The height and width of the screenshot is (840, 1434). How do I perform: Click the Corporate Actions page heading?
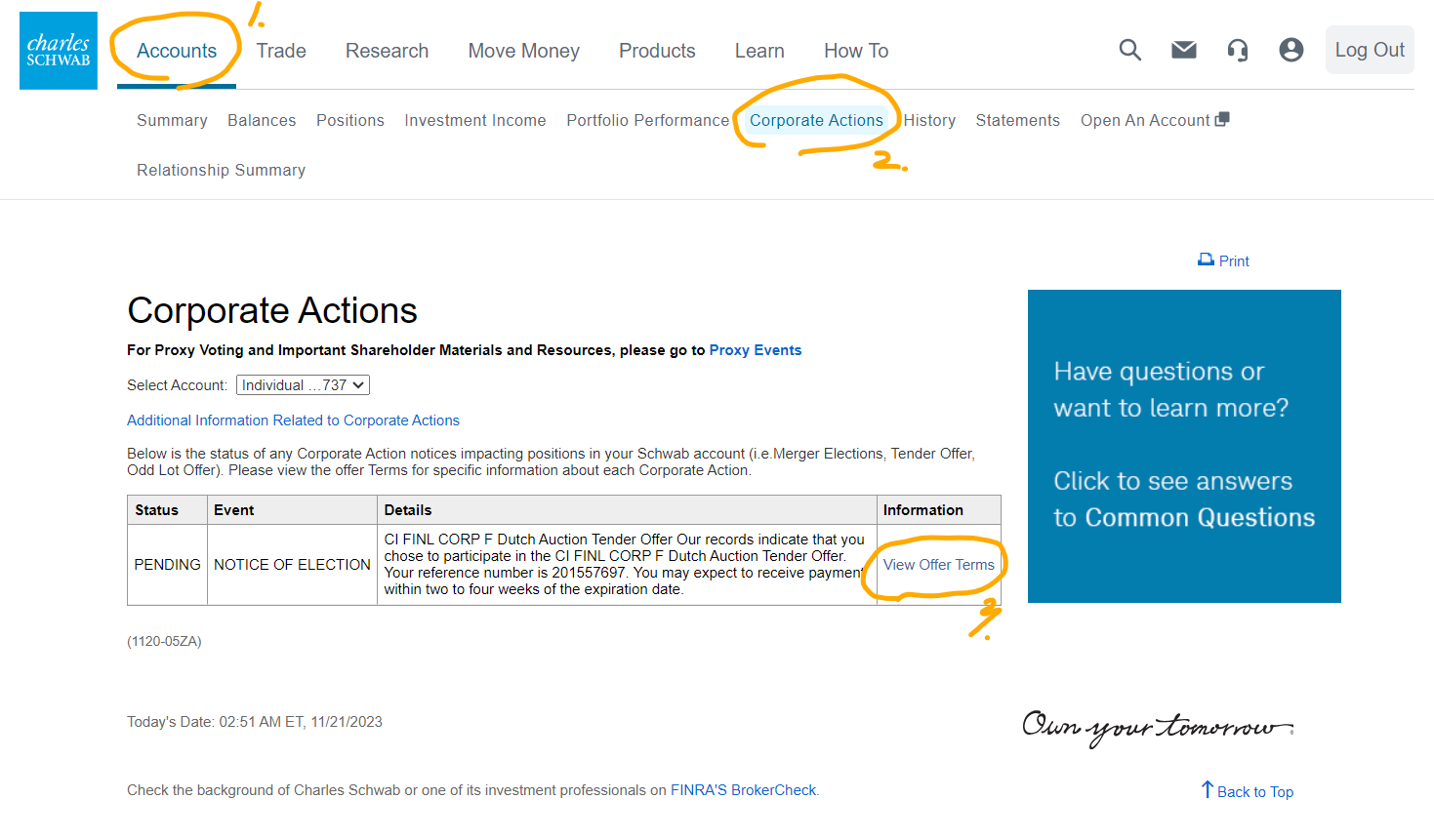point(272,310)
